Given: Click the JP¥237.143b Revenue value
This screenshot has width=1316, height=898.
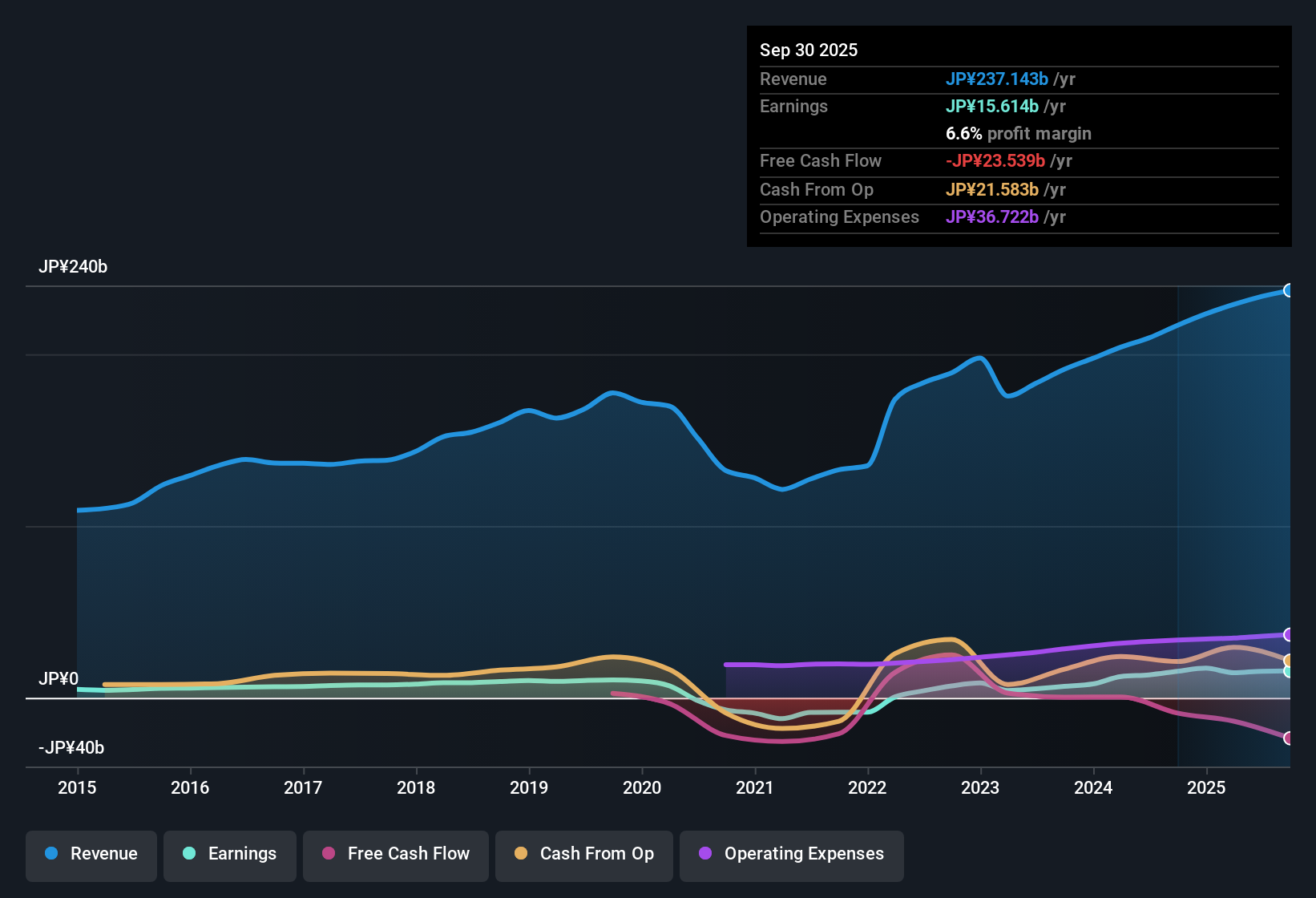Looking at the screenshot, I should coord(998,79).
